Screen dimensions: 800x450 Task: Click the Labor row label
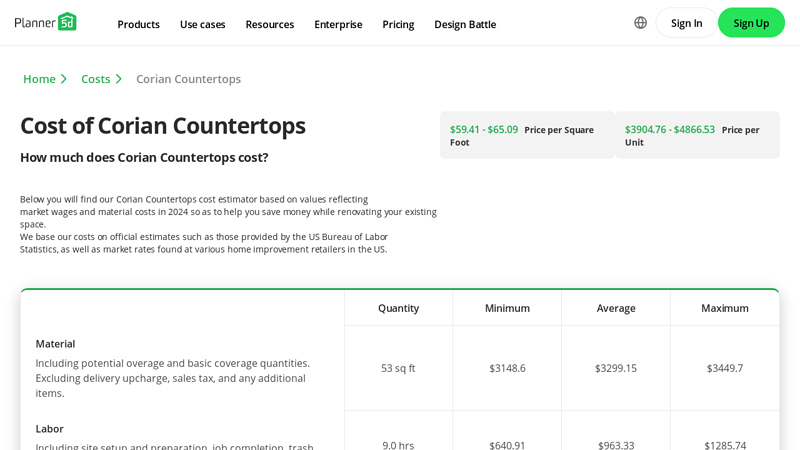point(49,429)
